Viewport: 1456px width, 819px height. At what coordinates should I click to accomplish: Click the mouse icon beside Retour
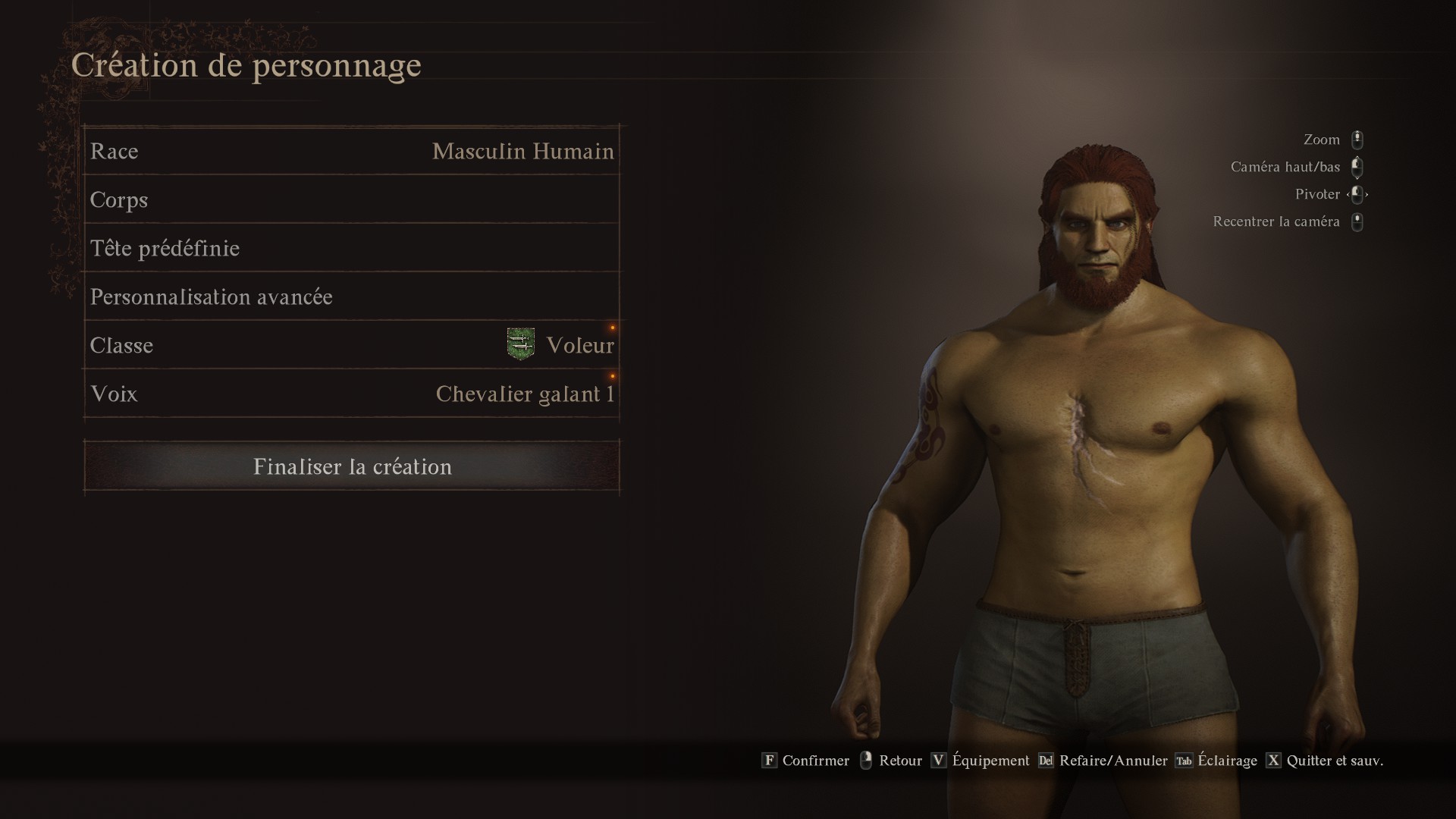coord(866,761)
